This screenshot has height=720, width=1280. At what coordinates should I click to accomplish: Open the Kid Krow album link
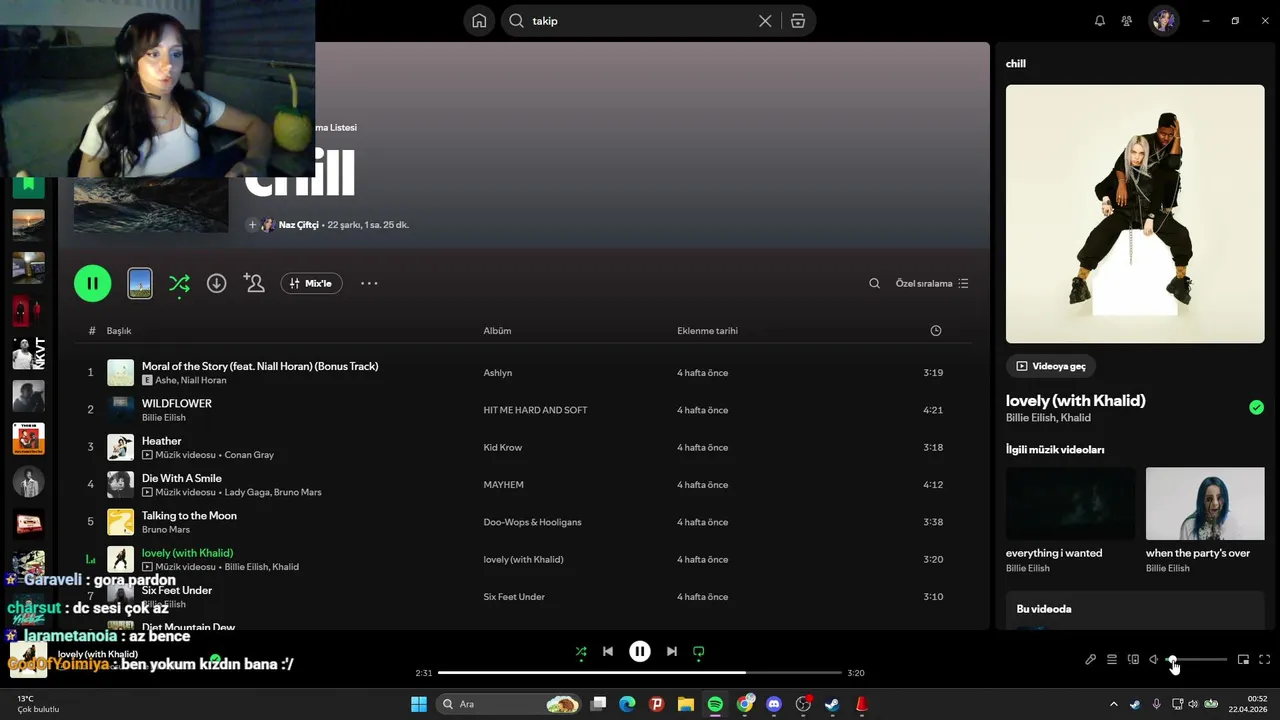click(x=503, y=448)
